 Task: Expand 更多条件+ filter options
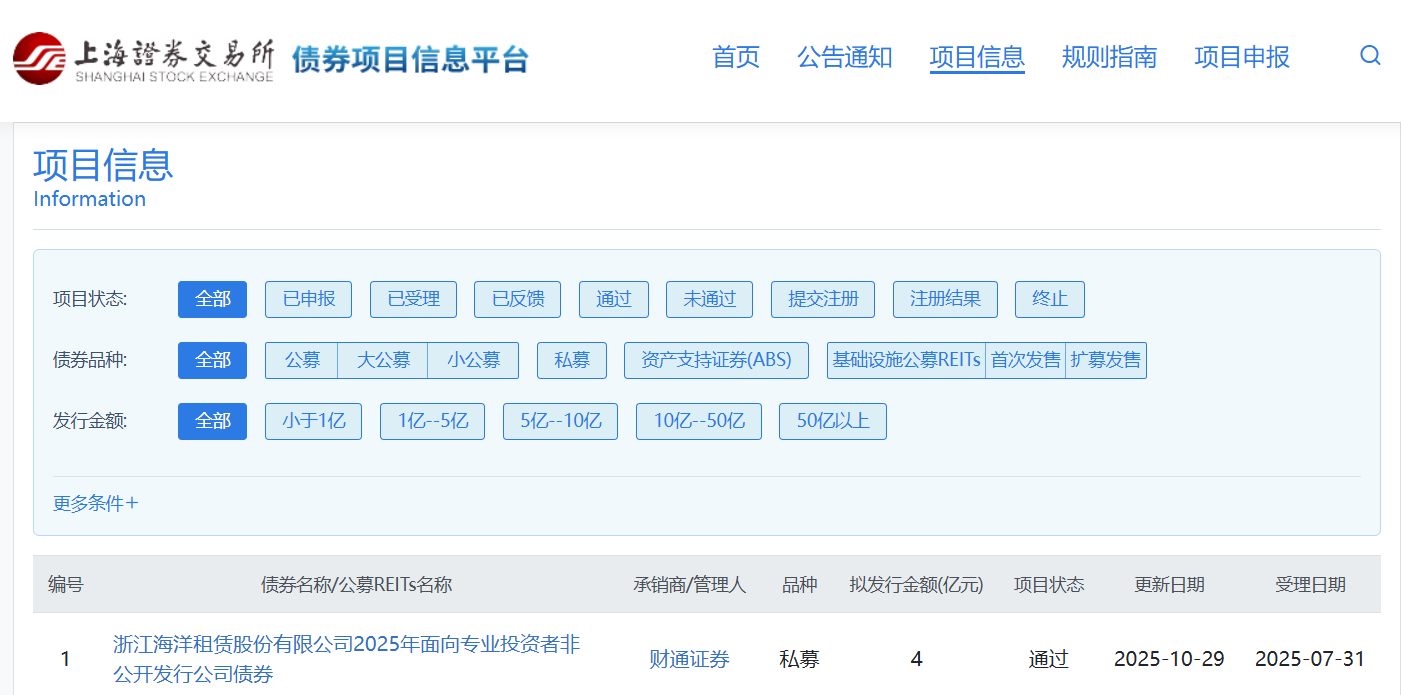tap(96, 503)
